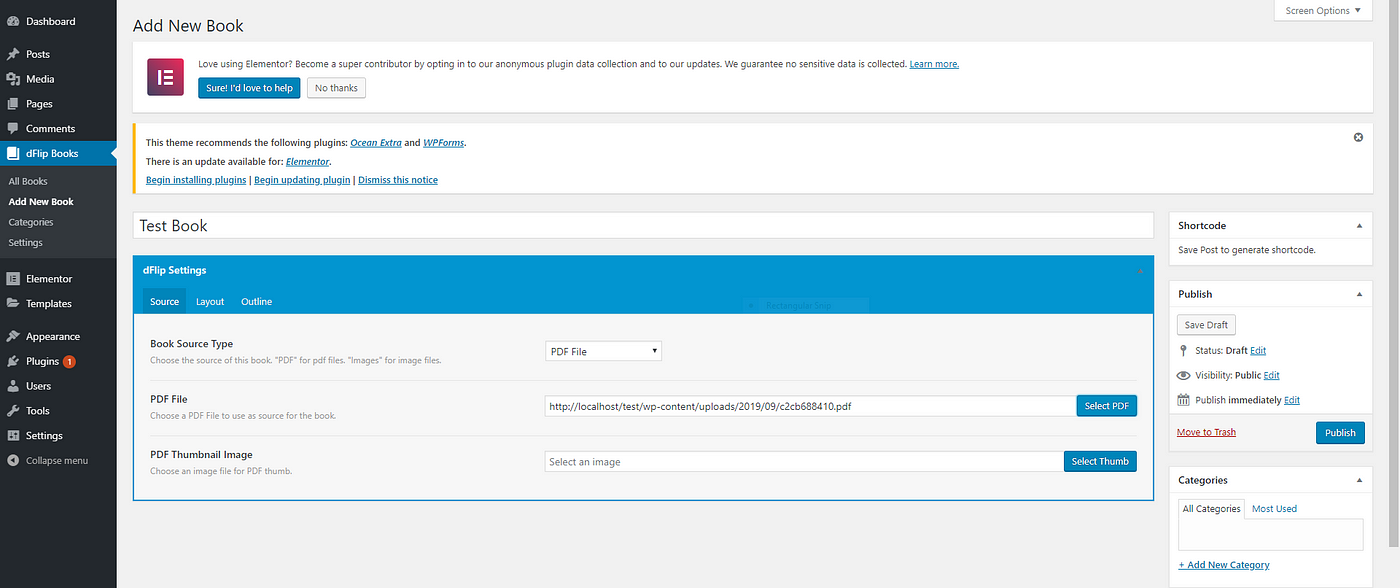Click the Select PDF button
This screenshot has width=1400, height=588.
click(1106, 406)
